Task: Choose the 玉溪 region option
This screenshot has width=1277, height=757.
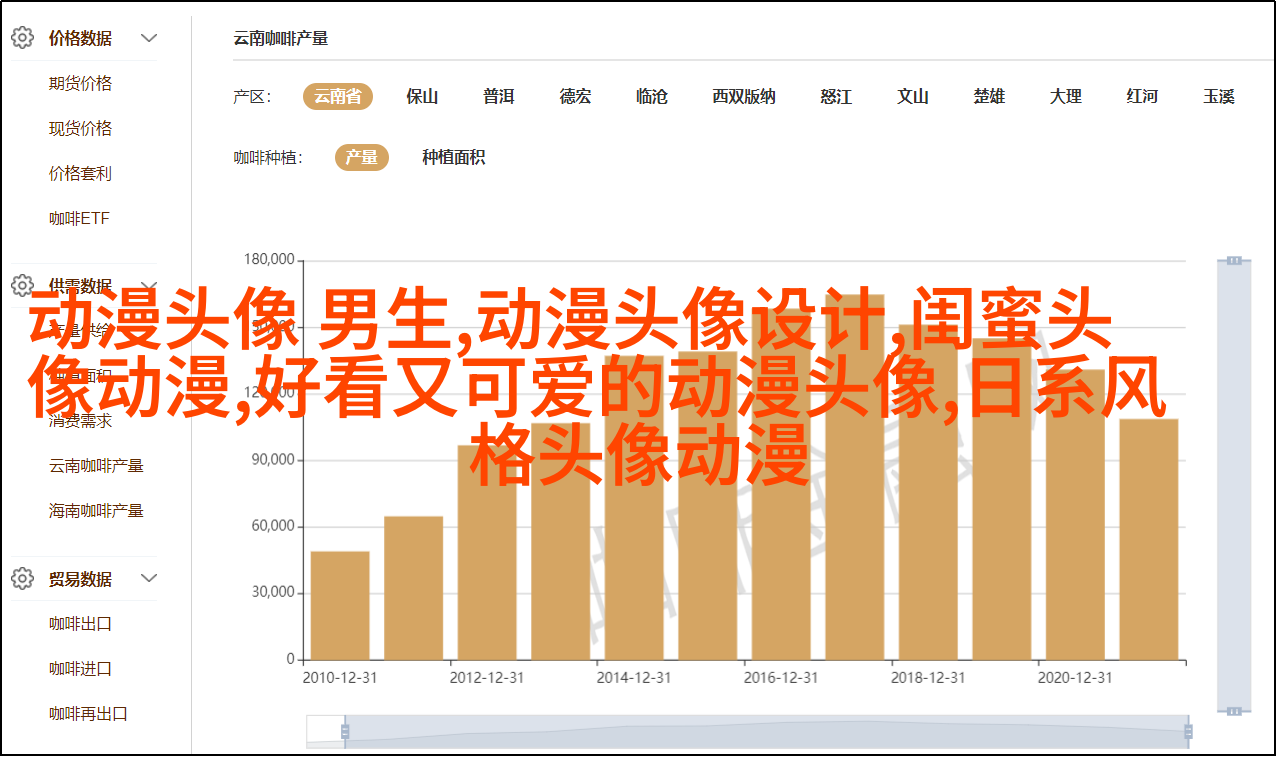Action: coord(1219,97)
